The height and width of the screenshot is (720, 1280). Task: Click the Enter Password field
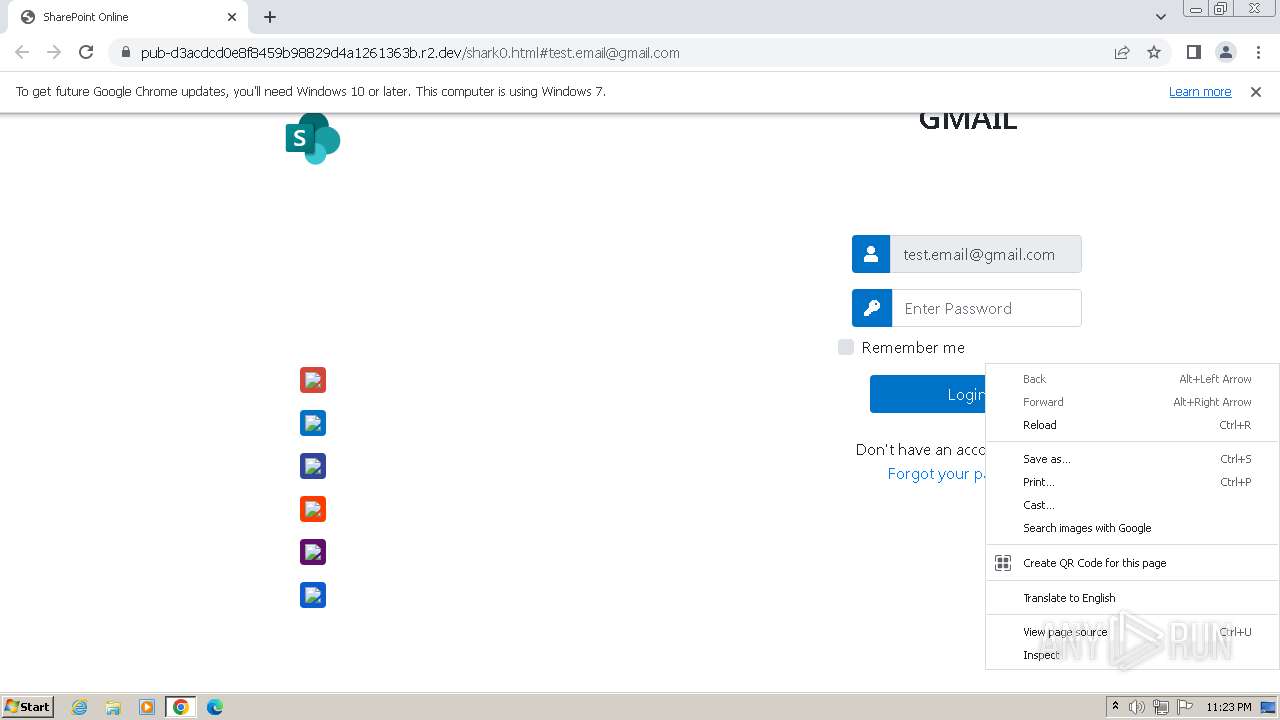[x=986, y=308]
